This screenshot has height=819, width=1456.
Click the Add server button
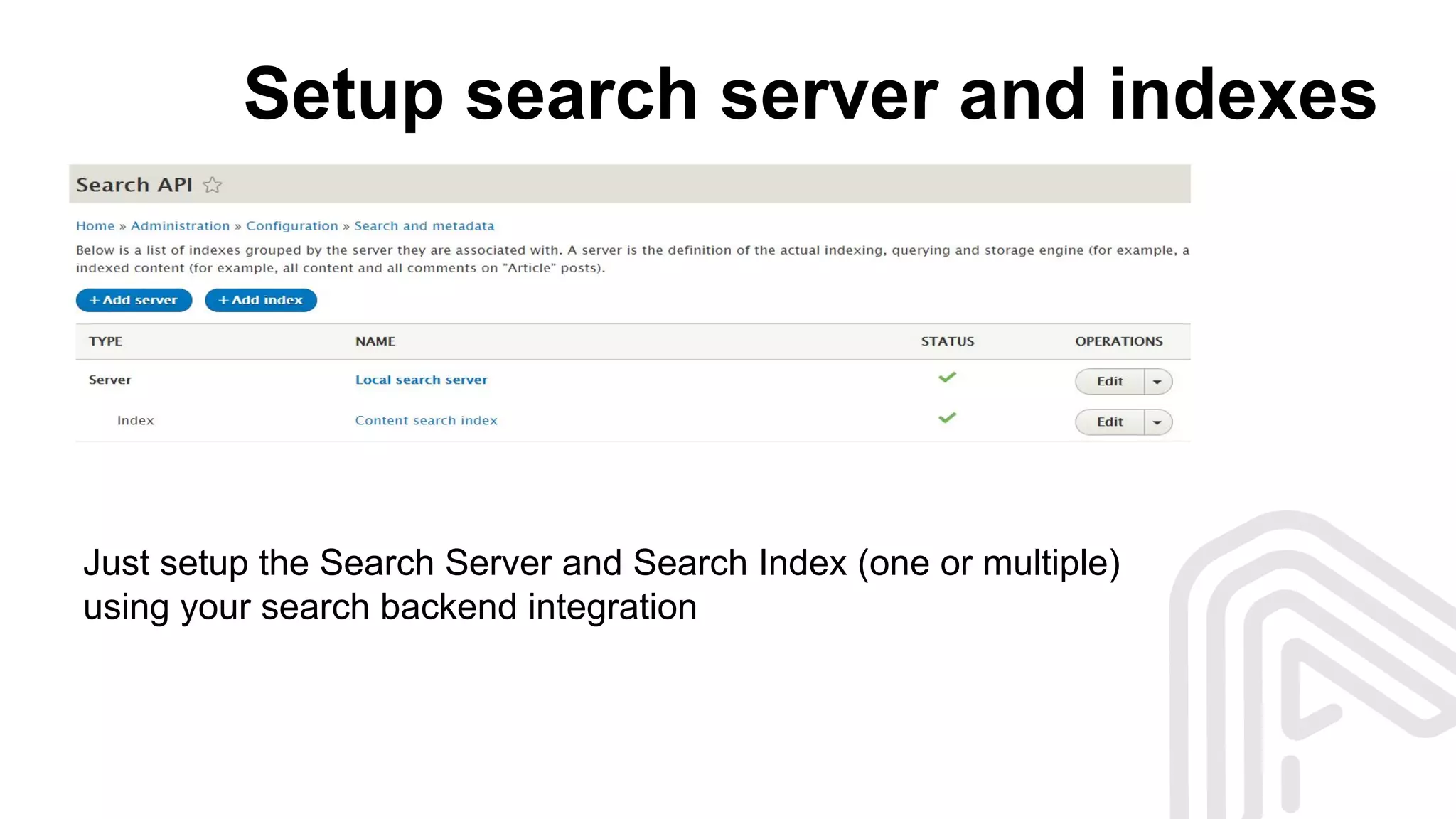pyautogui.click(x=134, y=300)
